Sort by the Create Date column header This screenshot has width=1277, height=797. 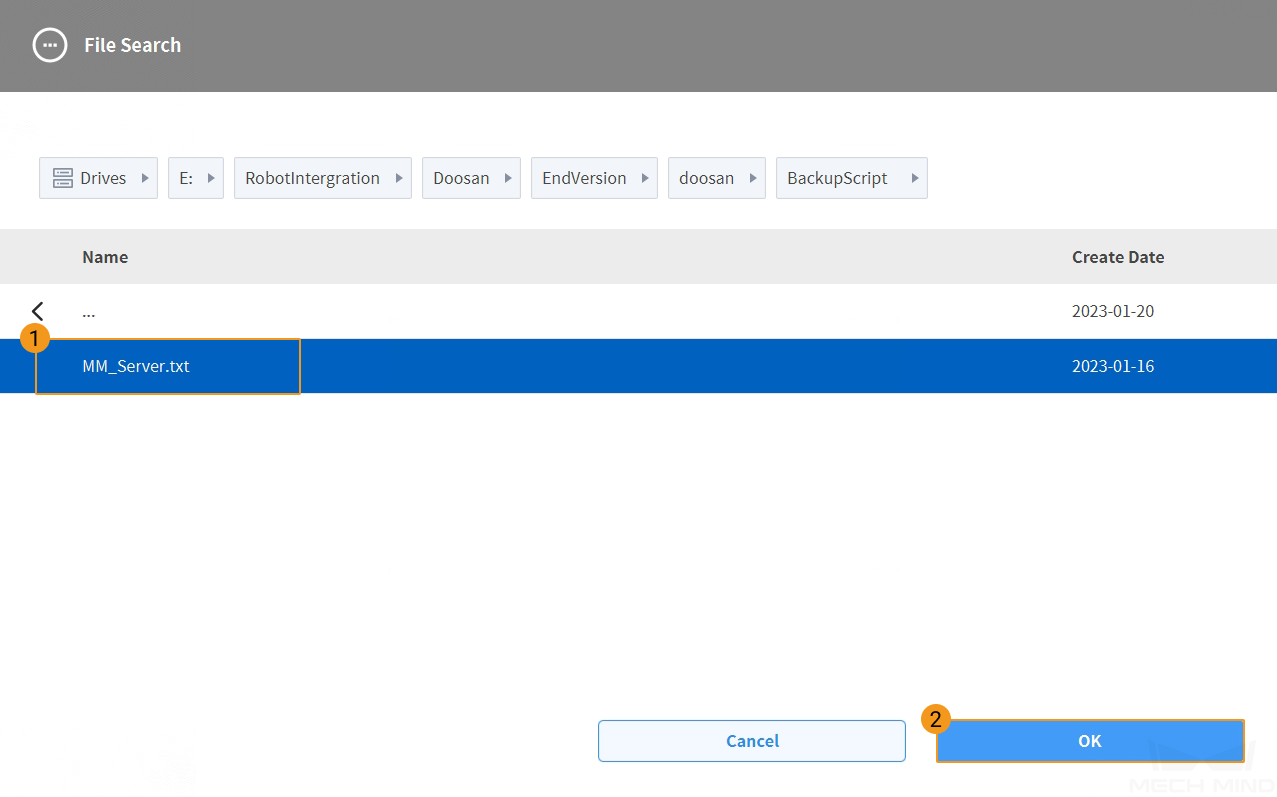pos(1118,257)
